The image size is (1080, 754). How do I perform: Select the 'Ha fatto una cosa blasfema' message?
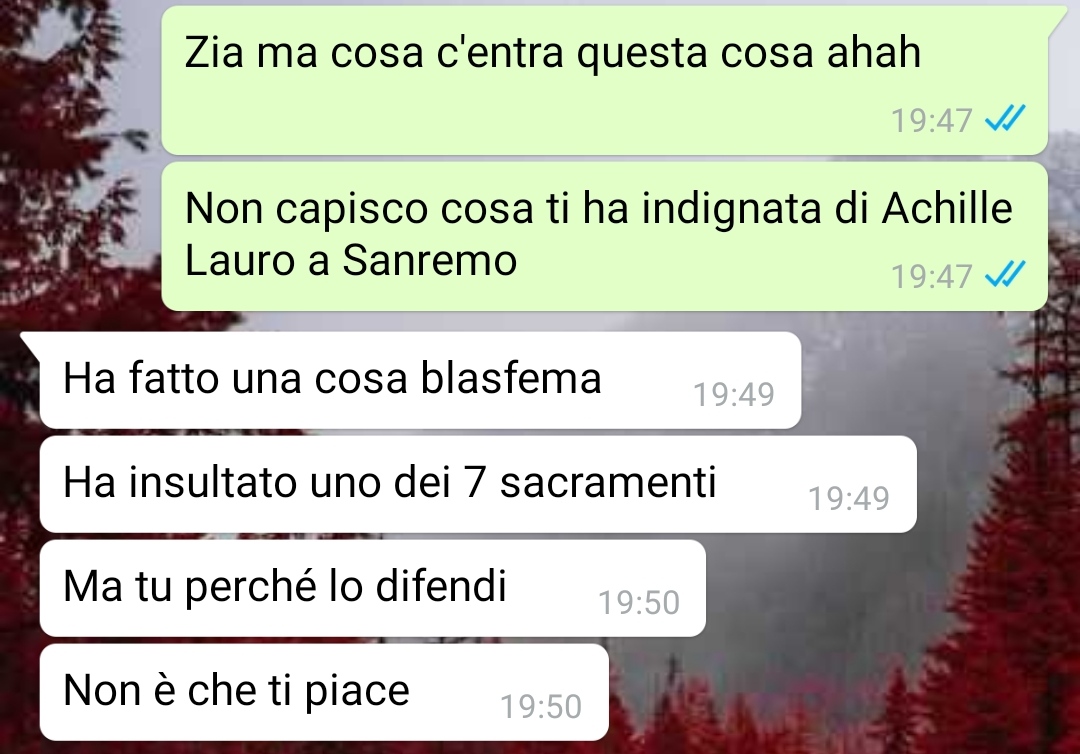tap(421, 380)
